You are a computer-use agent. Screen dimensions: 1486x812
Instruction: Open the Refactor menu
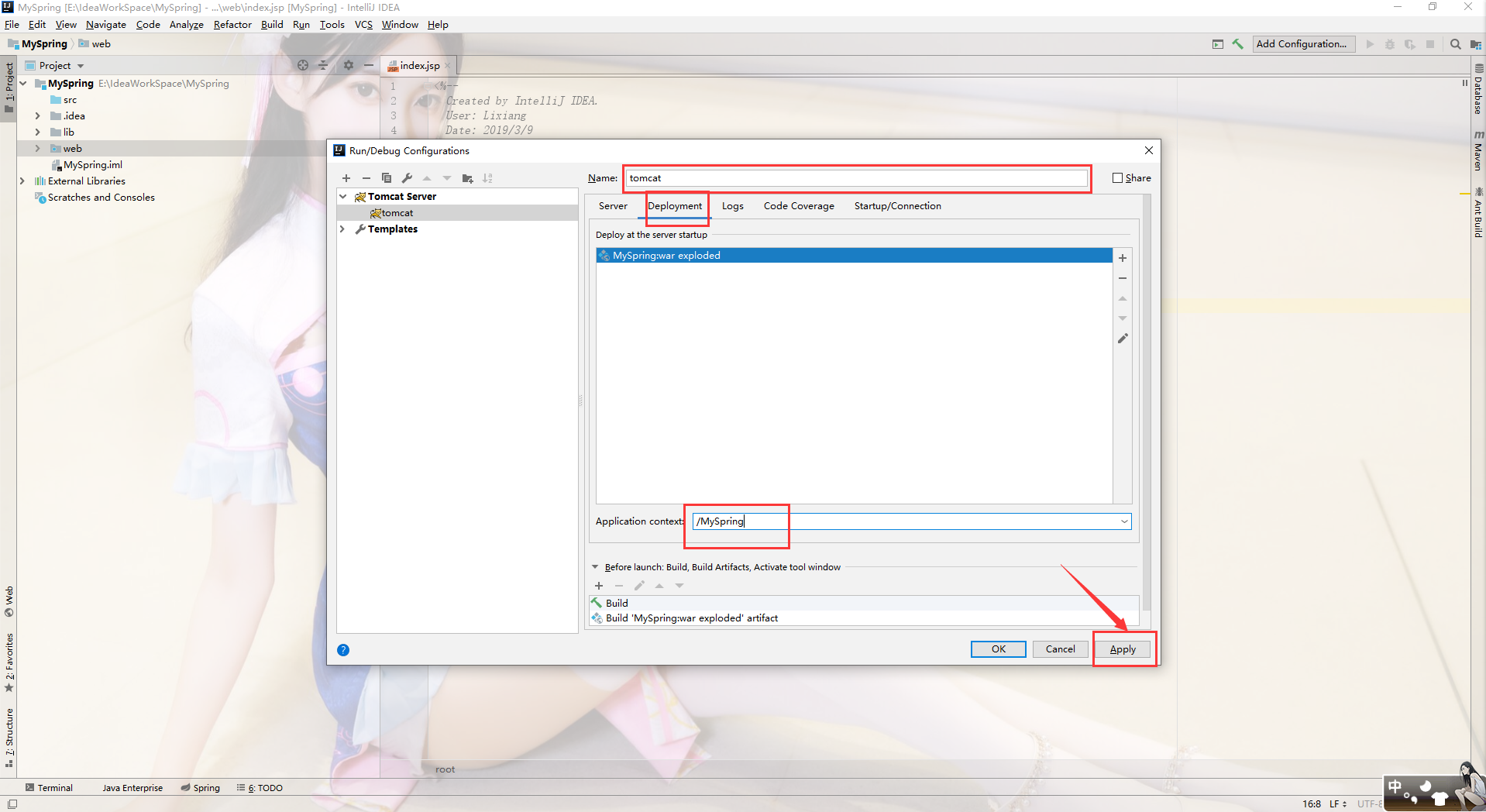click(x=232, y=25)
